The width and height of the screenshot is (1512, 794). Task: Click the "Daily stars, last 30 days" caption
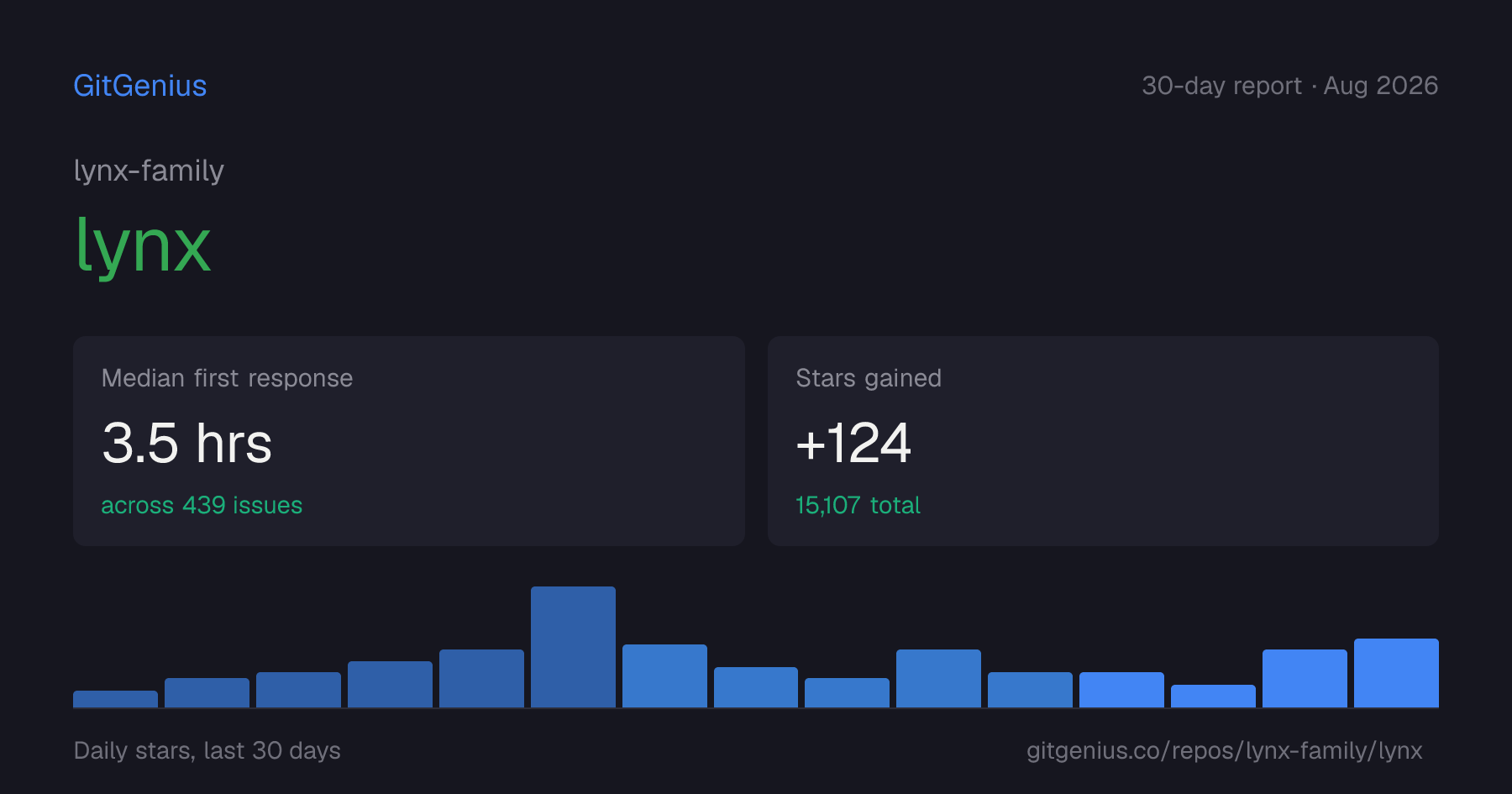pos(207,750)
